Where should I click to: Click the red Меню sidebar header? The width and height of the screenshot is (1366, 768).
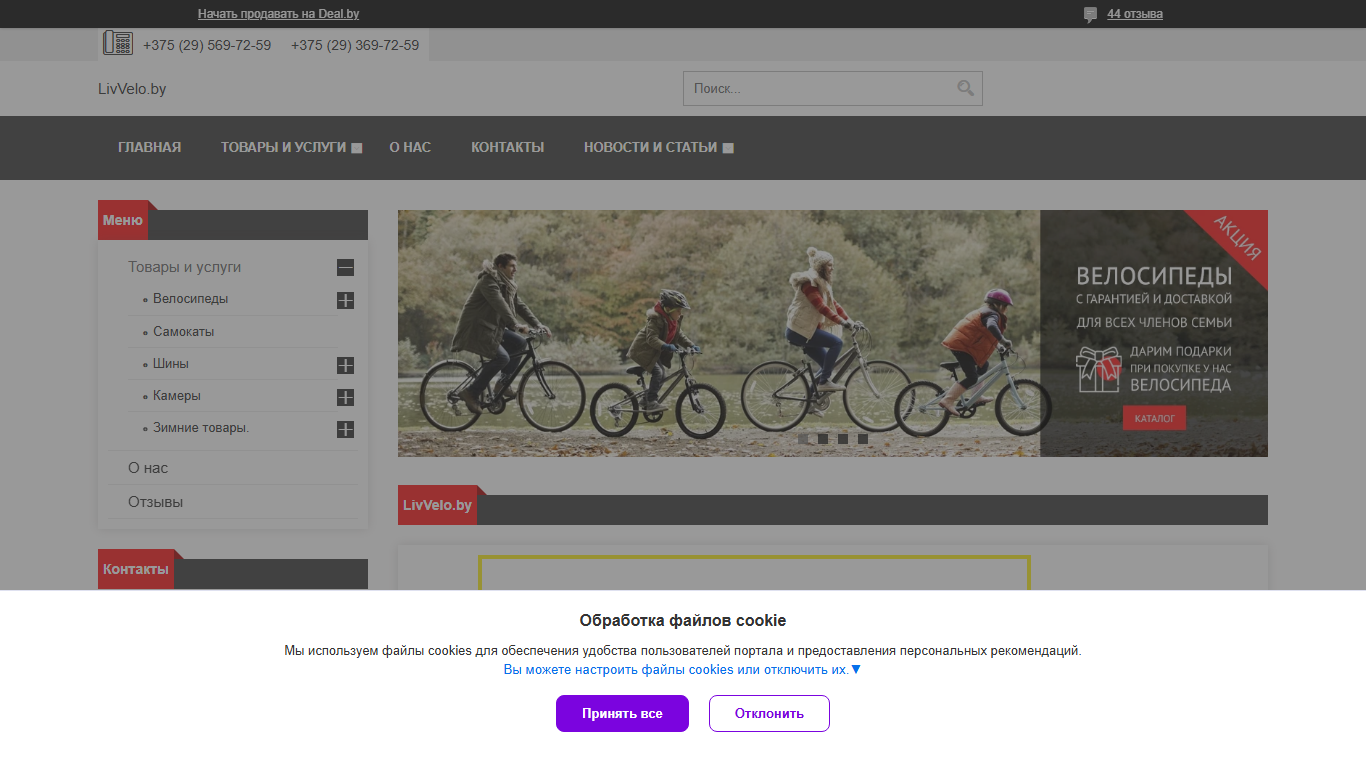pyautogui.click(x=123, y=220)
